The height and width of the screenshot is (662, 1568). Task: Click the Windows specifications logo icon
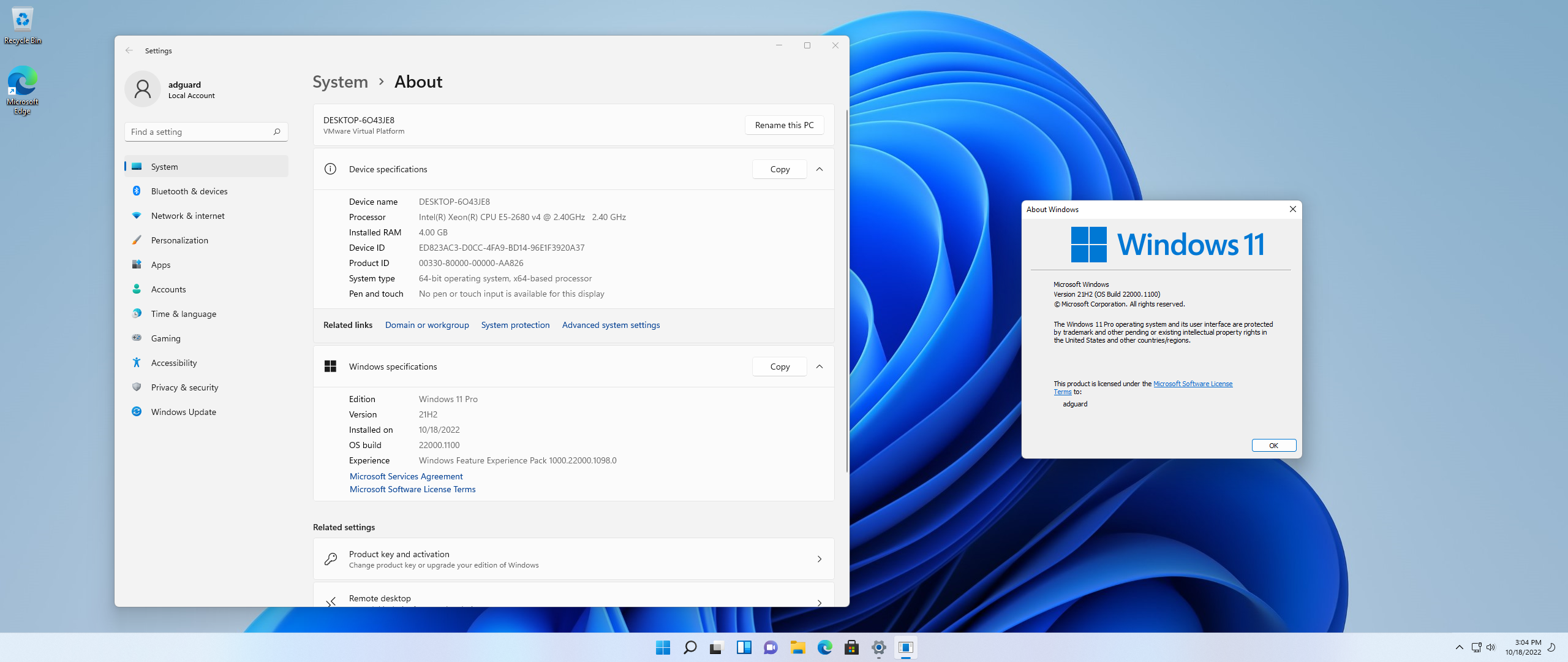(330, 367)
